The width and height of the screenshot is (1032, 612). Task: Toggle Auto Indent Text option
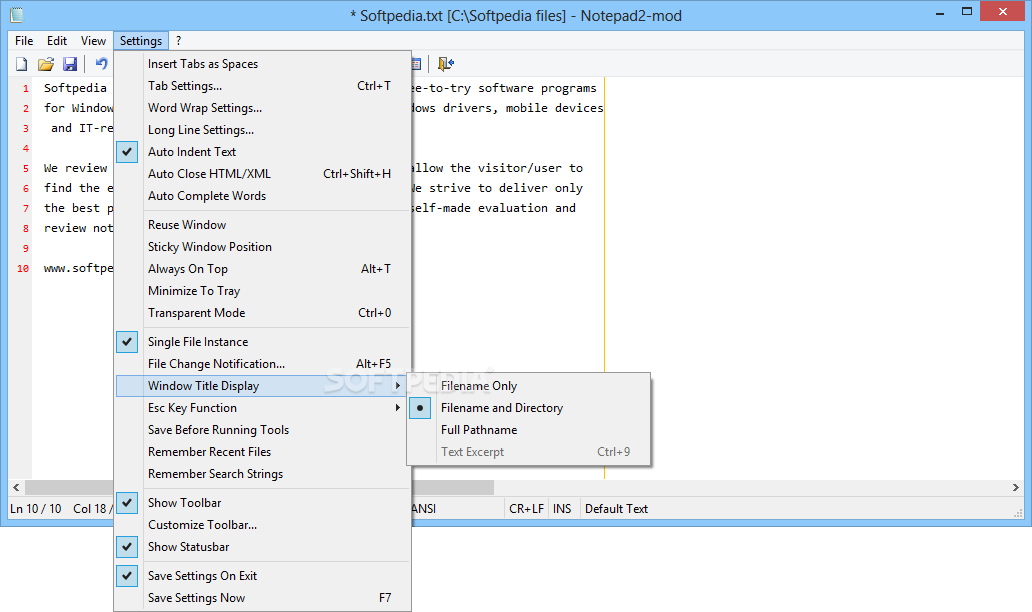(262, 152)
